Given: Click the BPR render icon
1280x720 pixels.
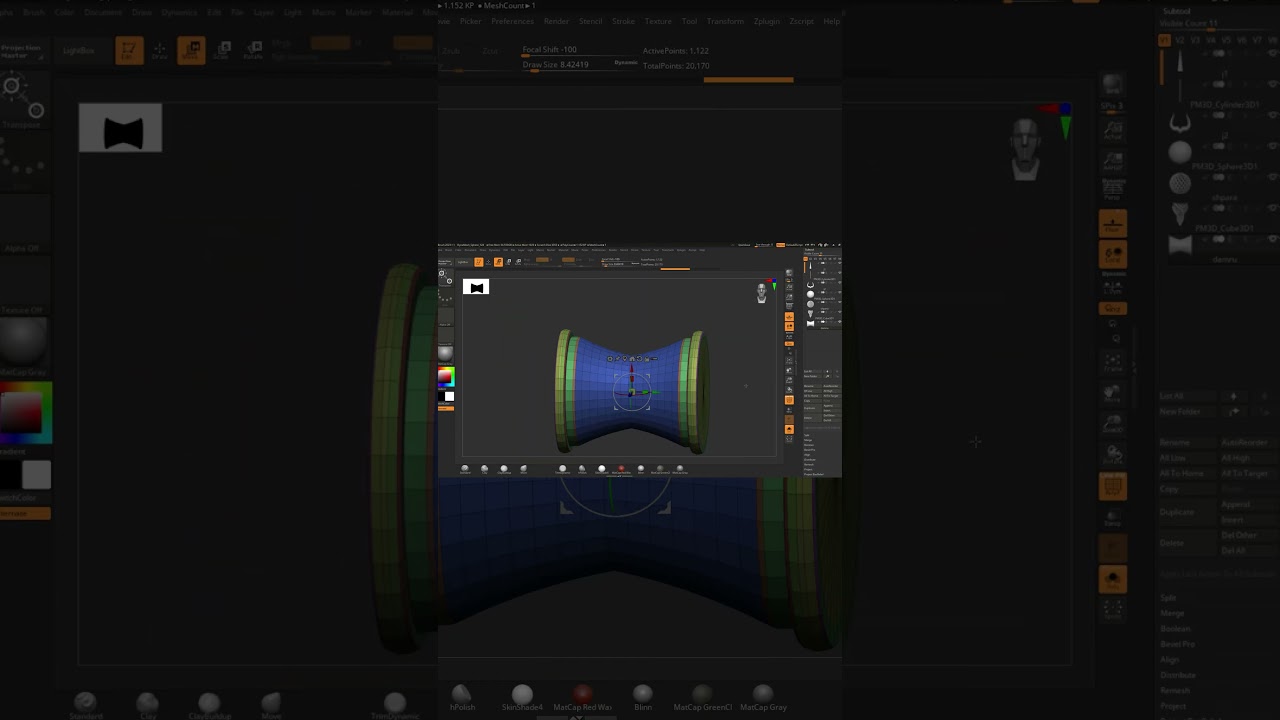Looking at the screenshot, I should point(1112,86).
